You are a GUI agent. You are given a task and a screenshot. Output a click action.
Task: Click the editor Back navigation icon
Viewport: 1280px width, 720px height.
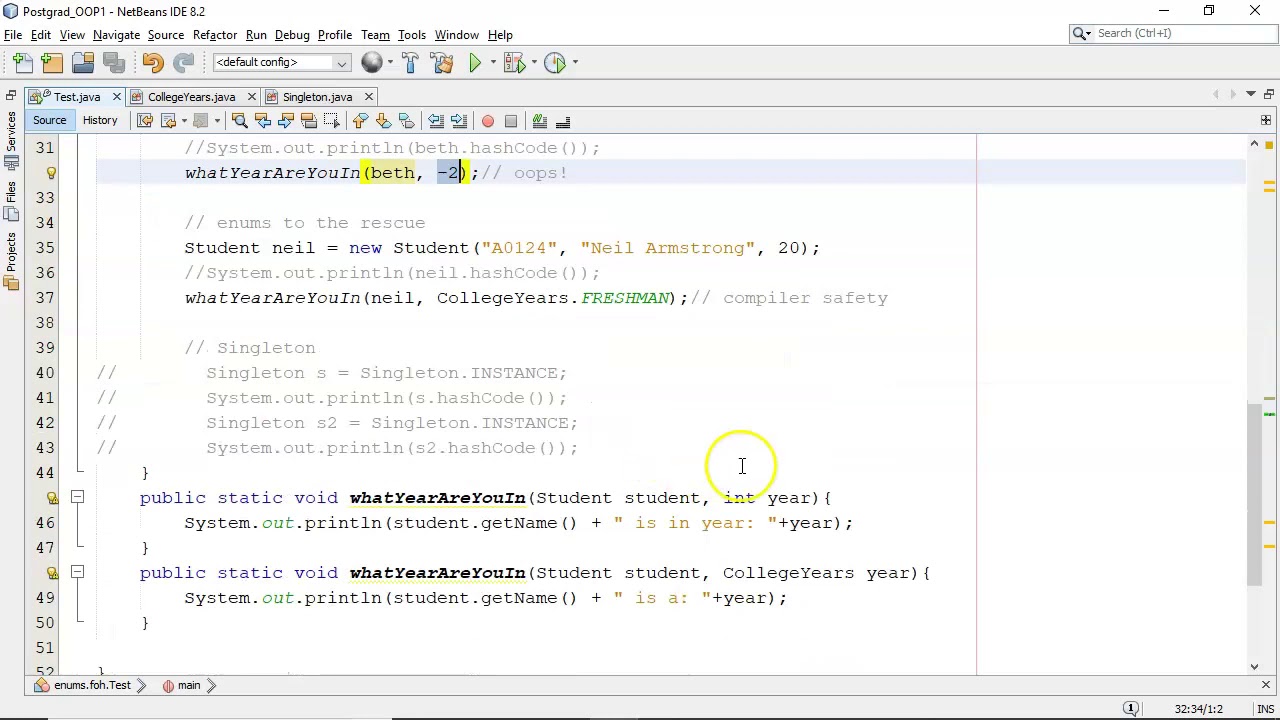(x=168, y=121)
